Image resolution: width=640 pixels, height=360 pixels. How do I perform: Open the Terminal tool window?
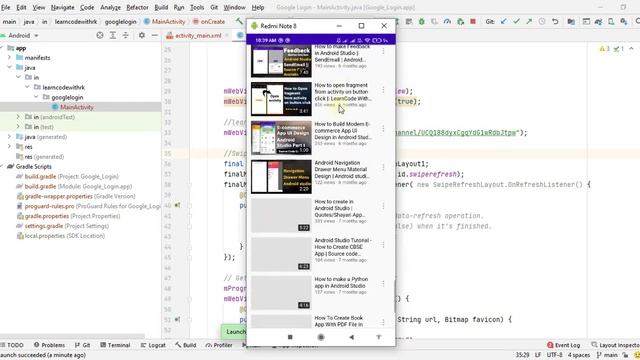pyautogui.click(x=115, y=345)
